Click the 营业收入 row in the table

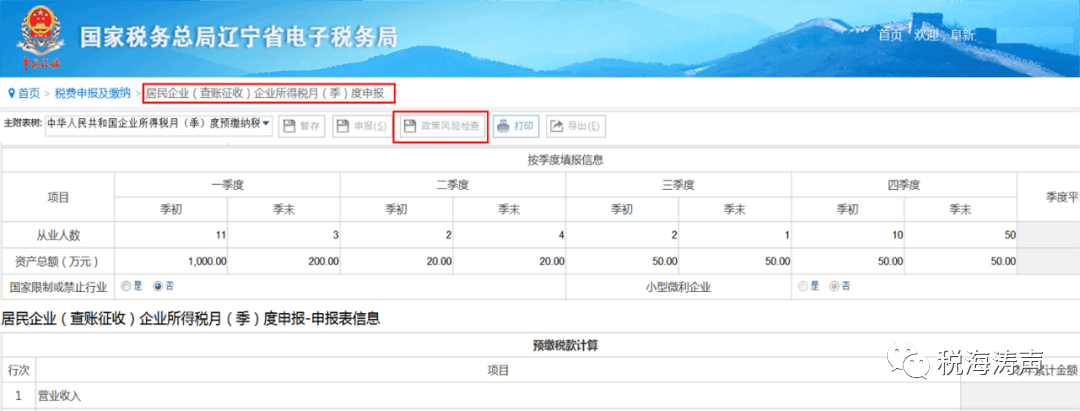click(60, 396)
